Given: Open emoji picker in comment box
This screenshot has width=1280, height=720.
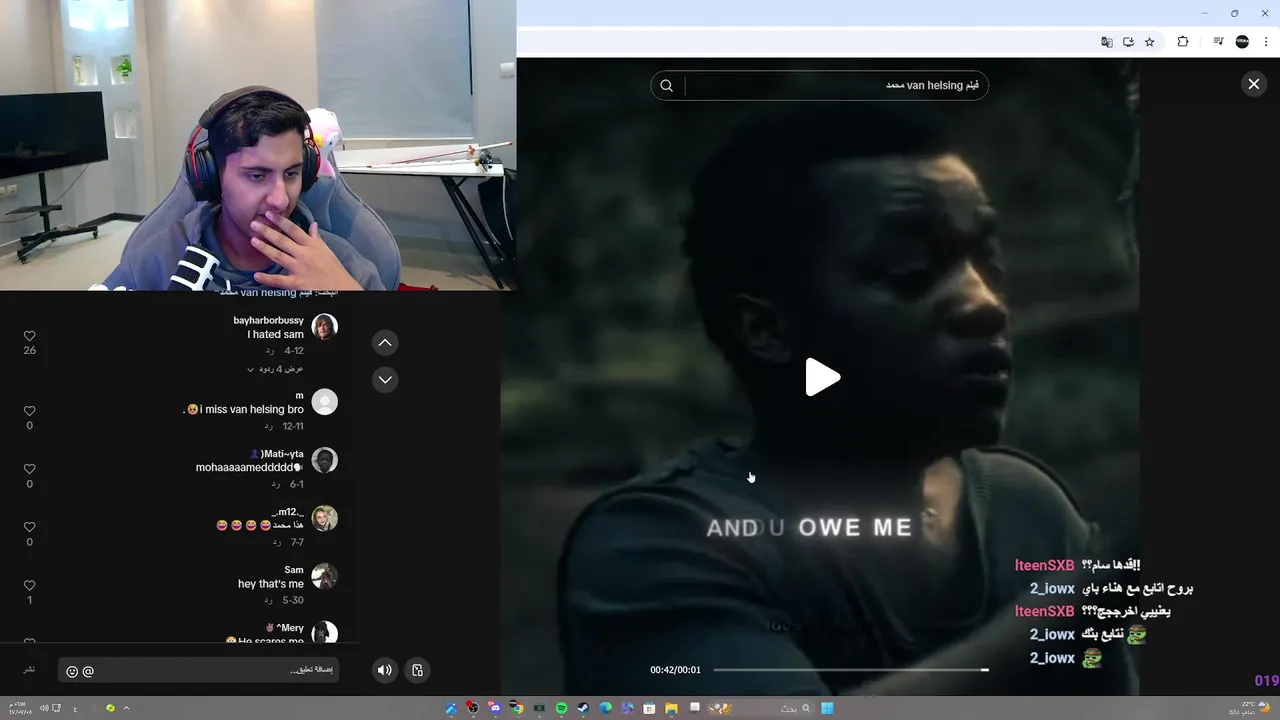Looking at the screenshot, I should pyautogui.click(x=72, y=671).
